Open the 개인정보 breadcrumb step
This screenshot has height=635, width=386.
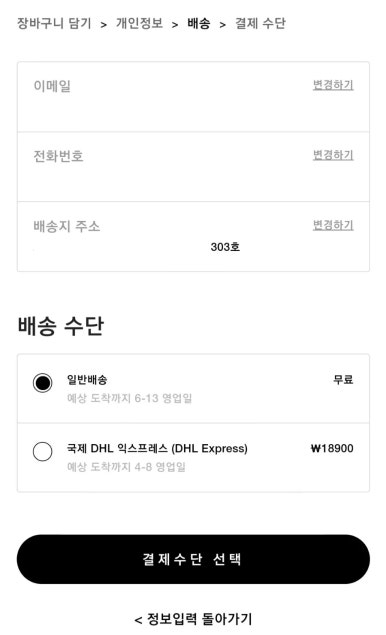[x=139, y=23]
